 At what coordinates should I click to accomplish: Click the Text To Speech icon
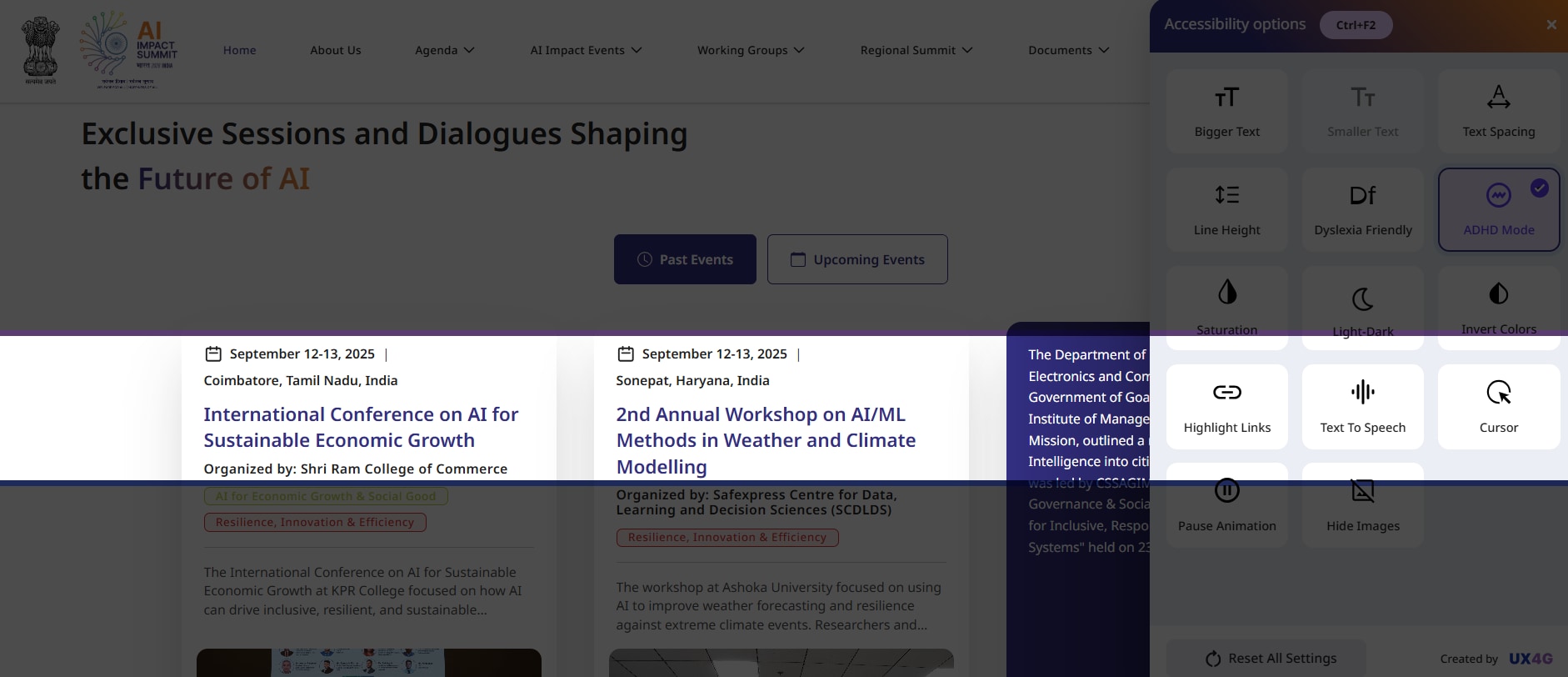click(1362, 392)
